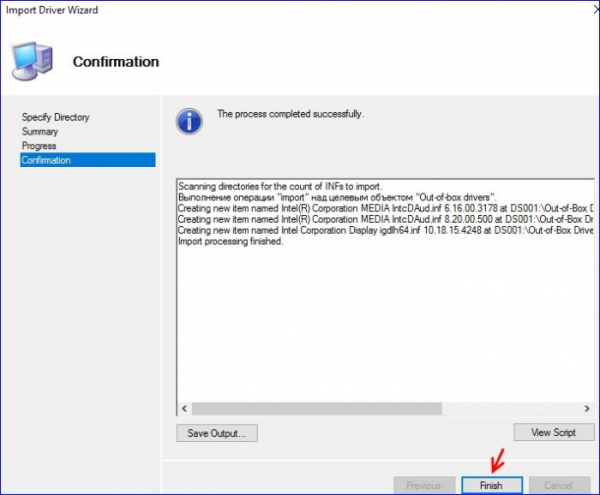Click the scroll left arrow in output box
The height and width of the screenshot is (495, 600).
point(184,408)
